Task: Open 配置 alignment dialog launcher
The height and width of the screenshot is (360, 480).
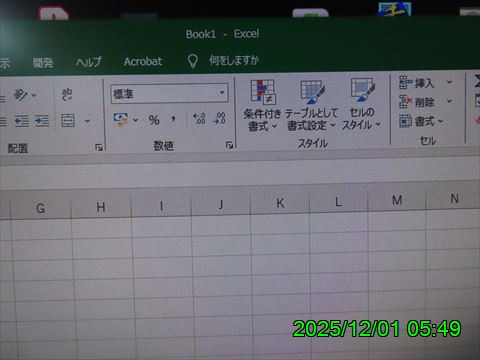Action: 99,147
